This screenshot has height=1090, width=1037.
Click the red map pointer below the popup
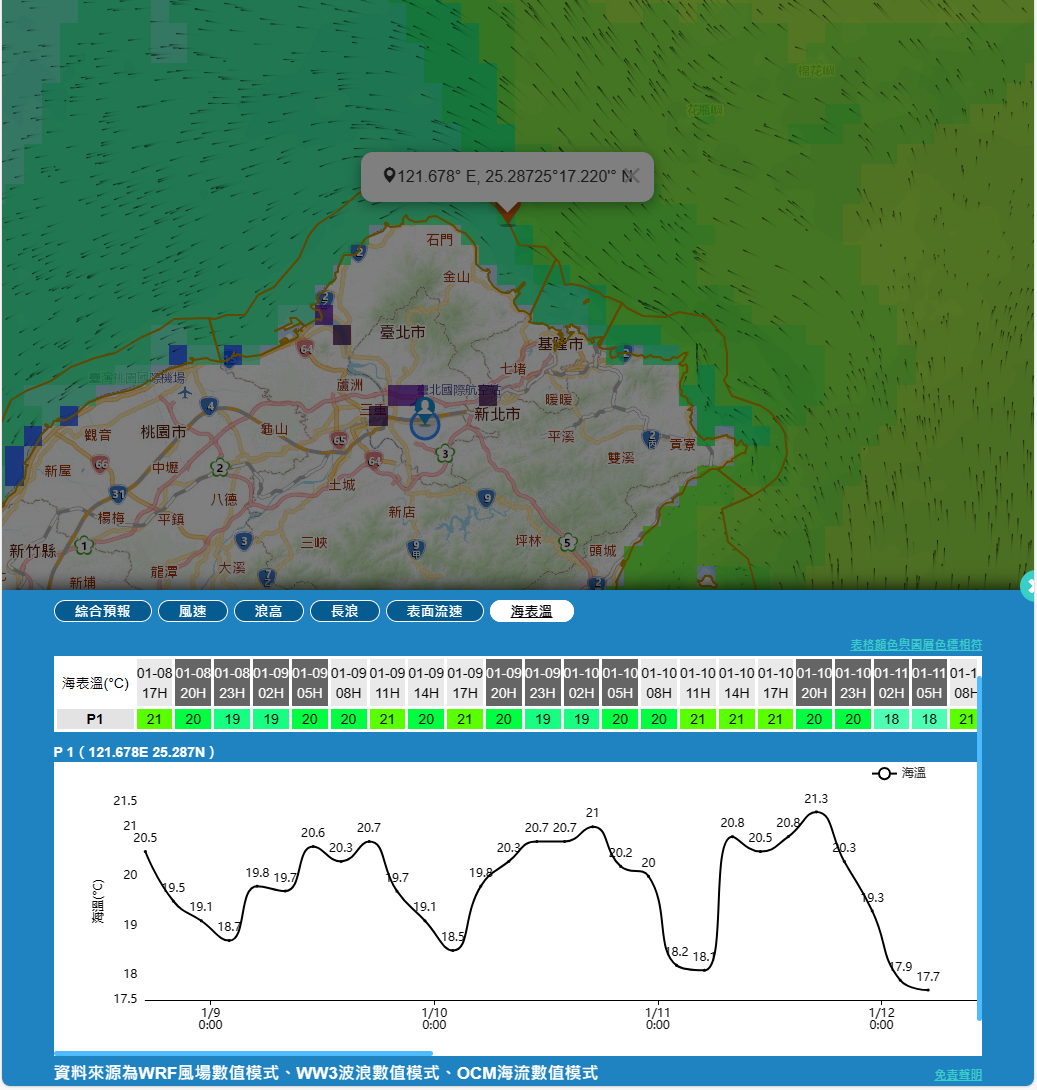(x=508, y=211)
